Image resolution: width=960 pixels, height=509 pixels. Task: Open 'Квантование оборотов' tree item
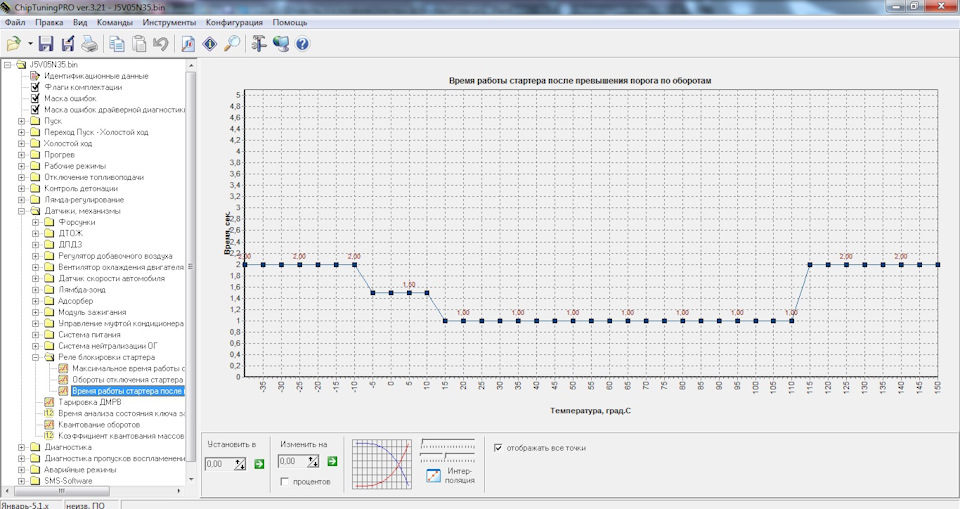click(x=99, y=424)
